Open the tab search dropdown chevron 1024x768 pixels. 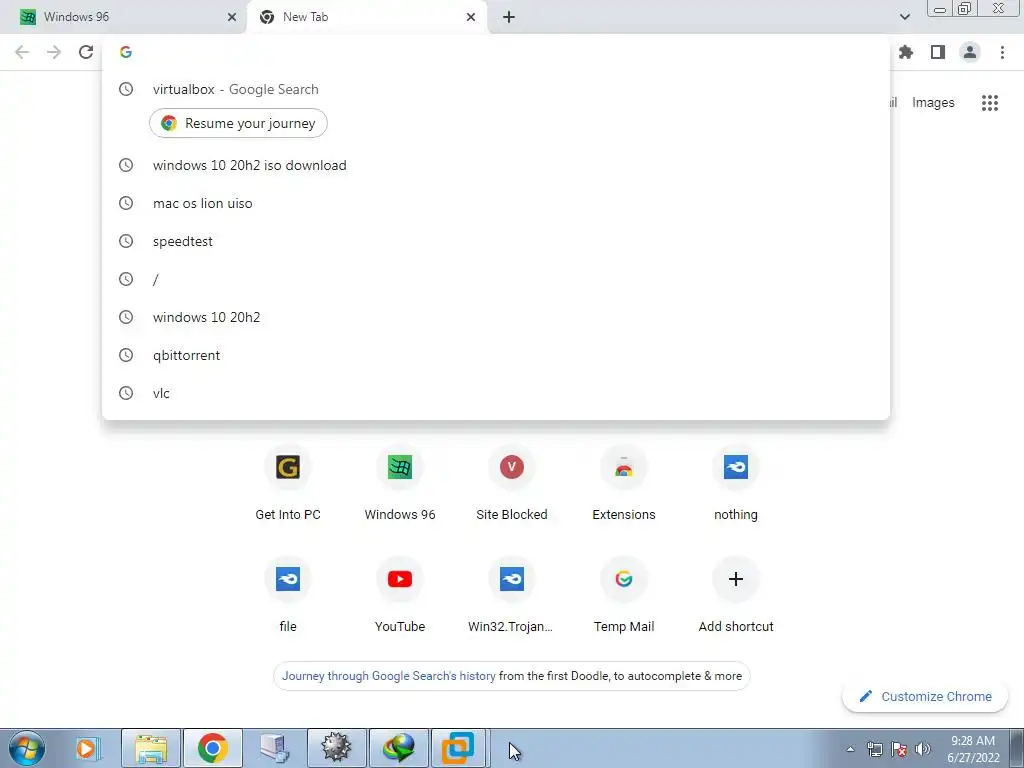[x=904, y=17]
